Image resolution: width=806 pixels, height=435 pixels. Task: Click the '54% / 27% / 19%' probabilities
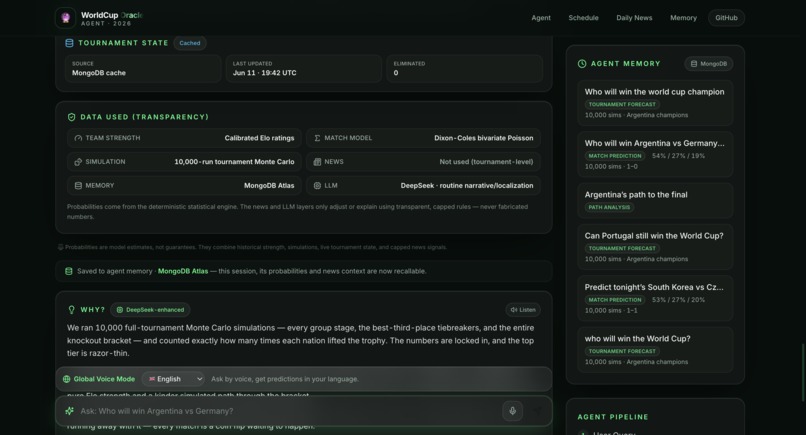(x=679, y=156)
